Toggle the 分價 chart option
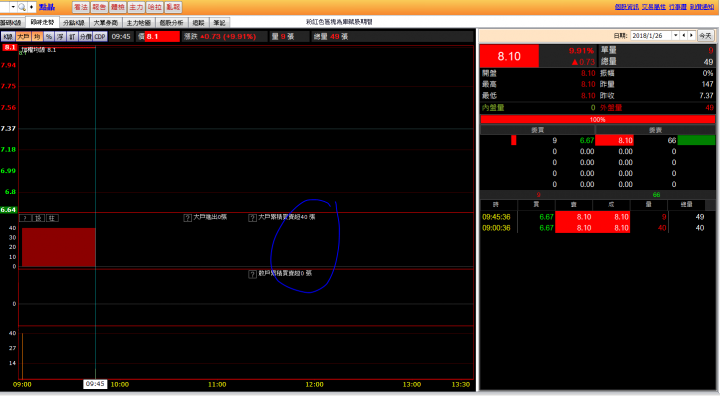 [x=85, y=37]
